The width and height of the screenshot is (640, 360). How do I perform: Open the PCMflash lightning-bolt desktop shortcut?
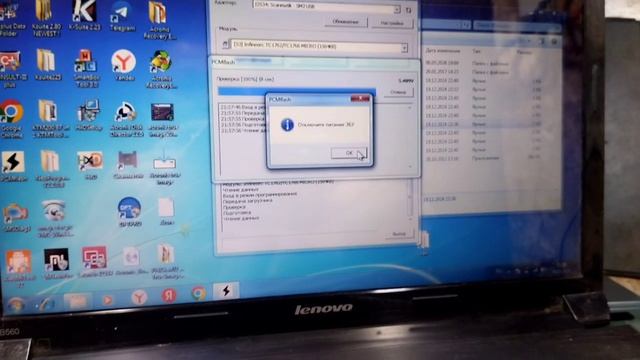coord(13,166)
